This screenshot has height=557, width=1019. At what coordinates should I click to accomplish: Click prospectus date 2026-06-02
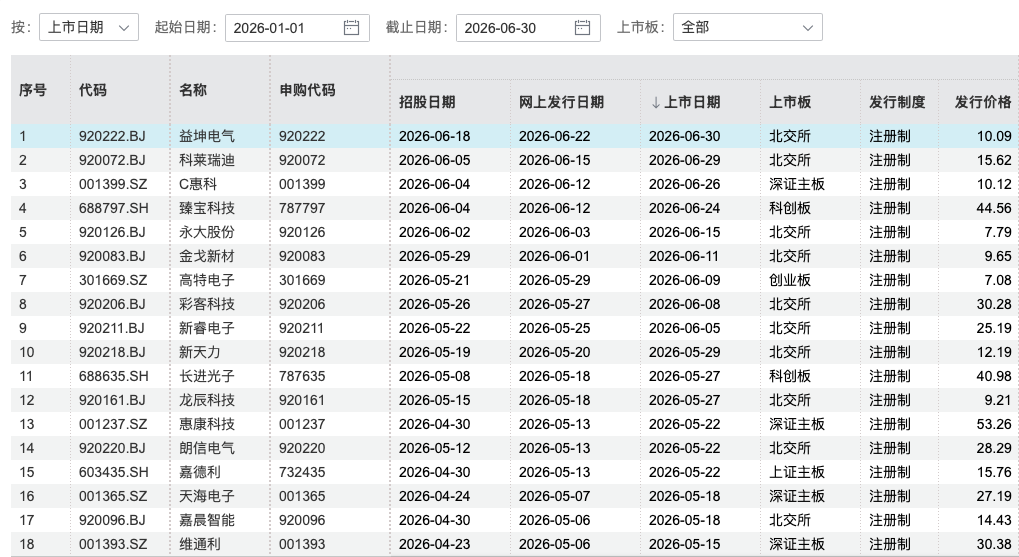pyautogui.click(x=435, y=233)
